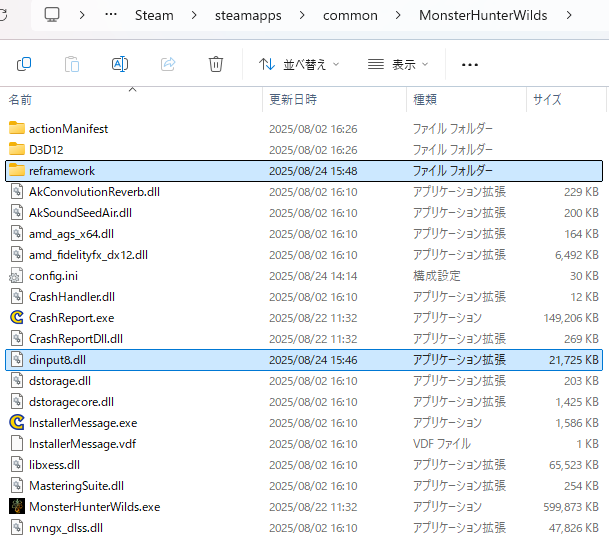Click the 2025/08/24 14:14 date of config.ini
609x537 pixels.
tap(313, 276)
